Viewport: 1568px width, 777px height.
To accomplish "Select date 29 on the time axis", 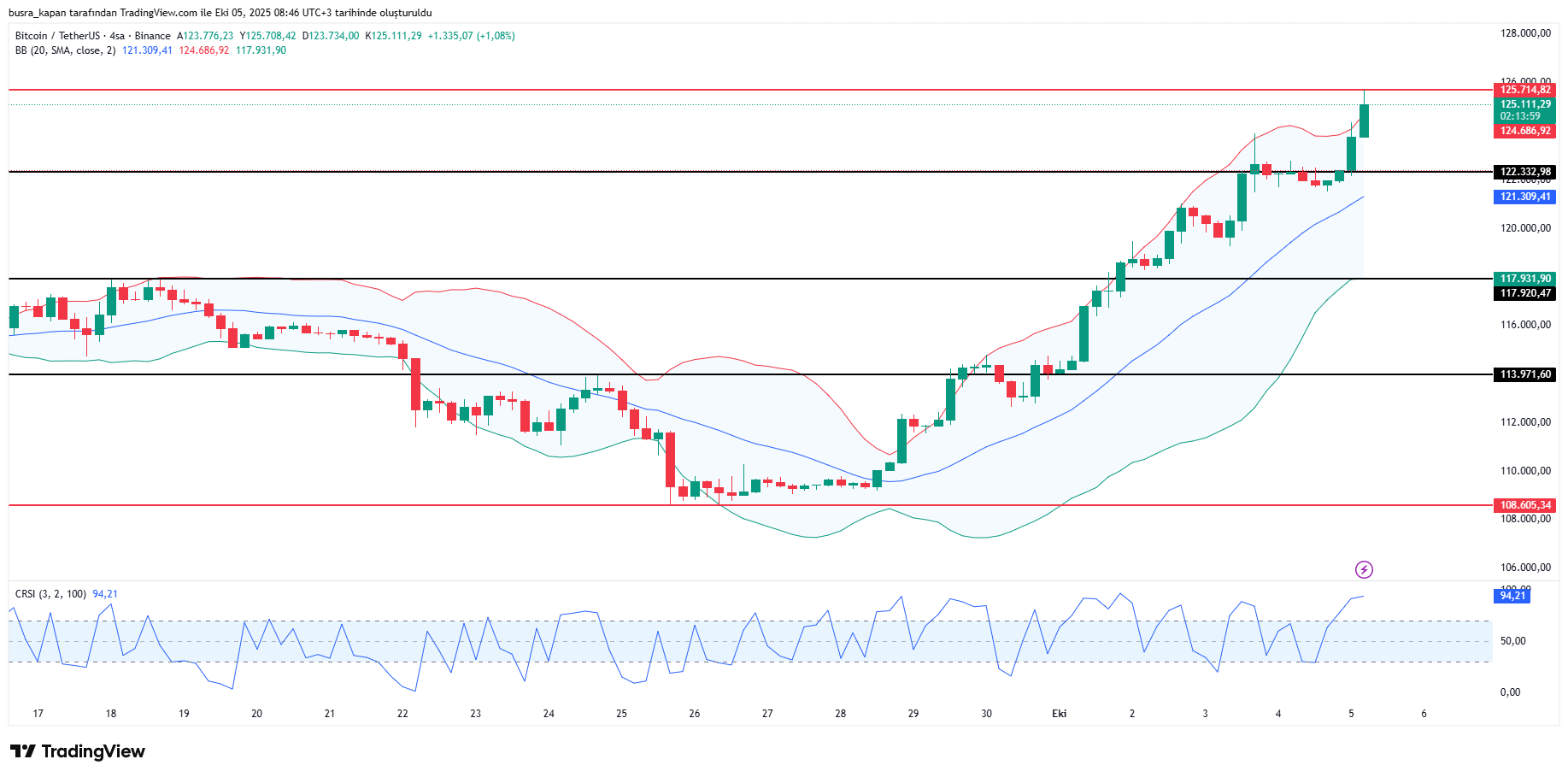I will [x=913, y=714].
